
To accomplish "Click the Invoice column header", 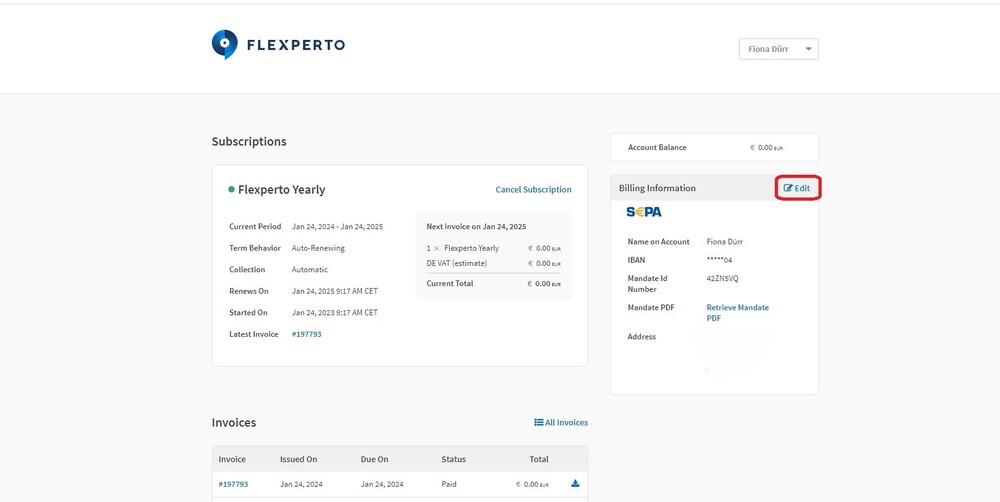I will 232,459.
